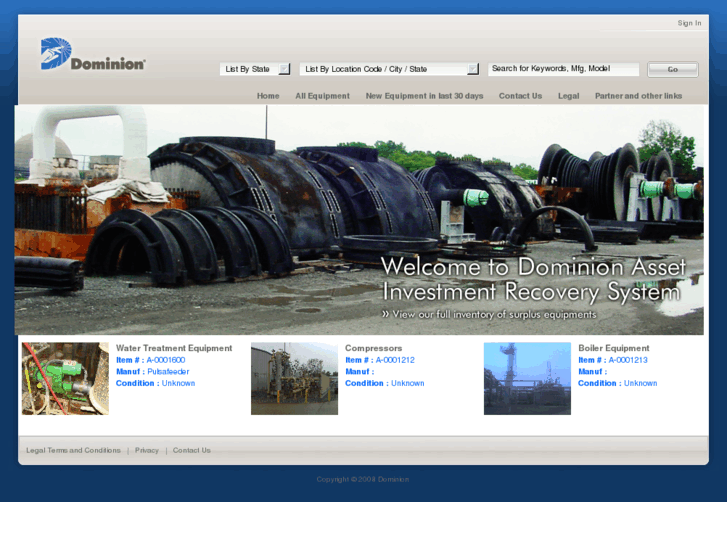Screen dimensions: 727x545
Task: Open List By Location Code dropdown
Action: click(389, 69)
